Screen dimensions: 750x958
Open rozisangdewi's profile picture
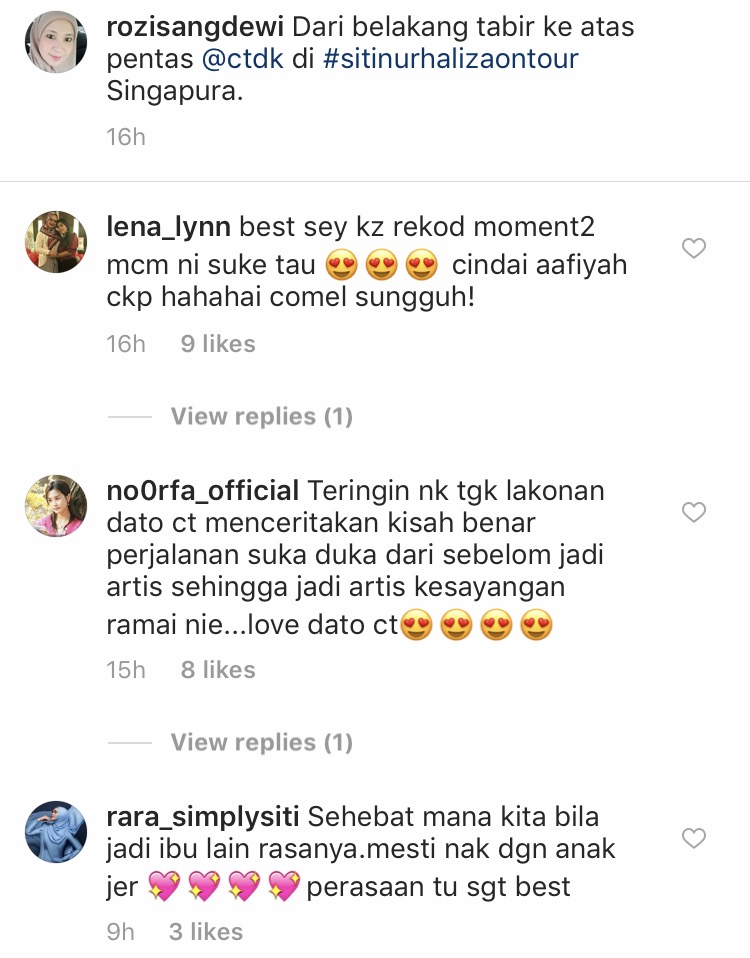(56, 42)
